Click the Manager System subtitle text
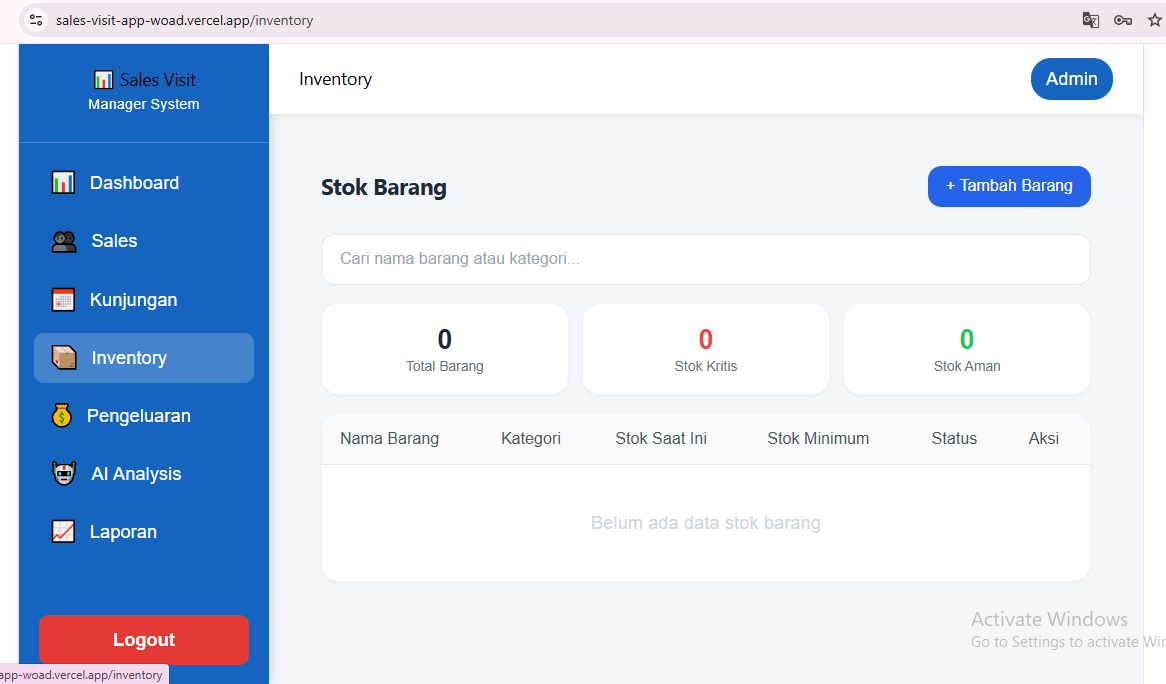The height and width of the screenshot is (684, 1166). 144,104
